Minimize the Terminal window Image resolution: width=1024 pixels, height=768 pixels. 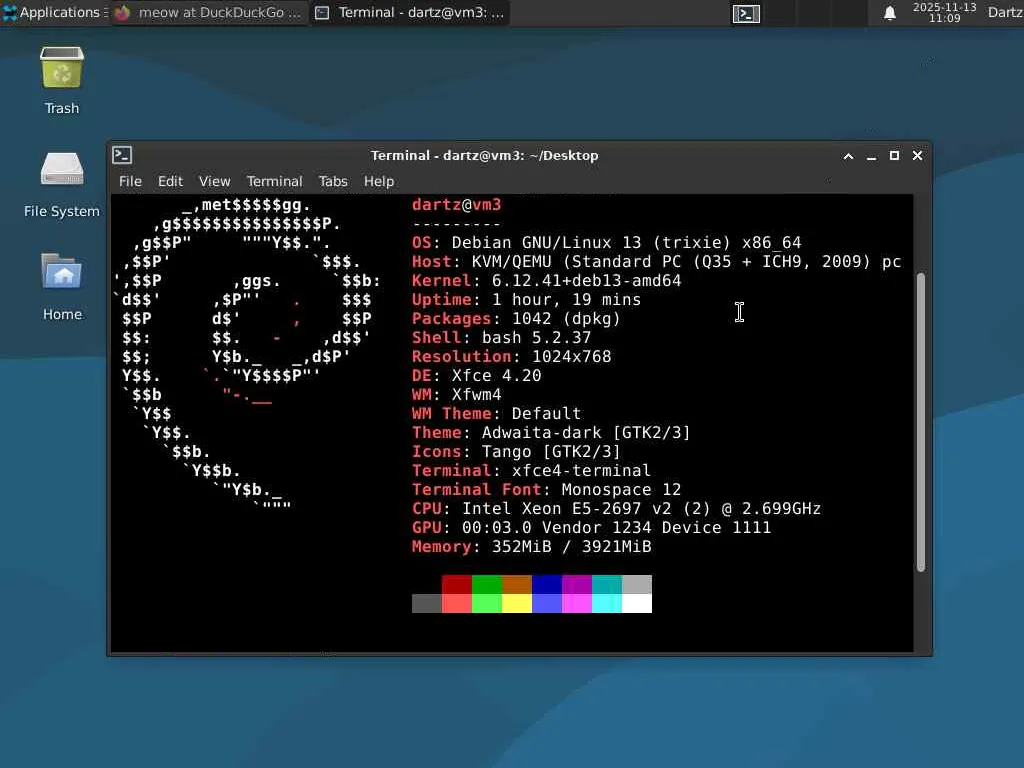[871, 156]
